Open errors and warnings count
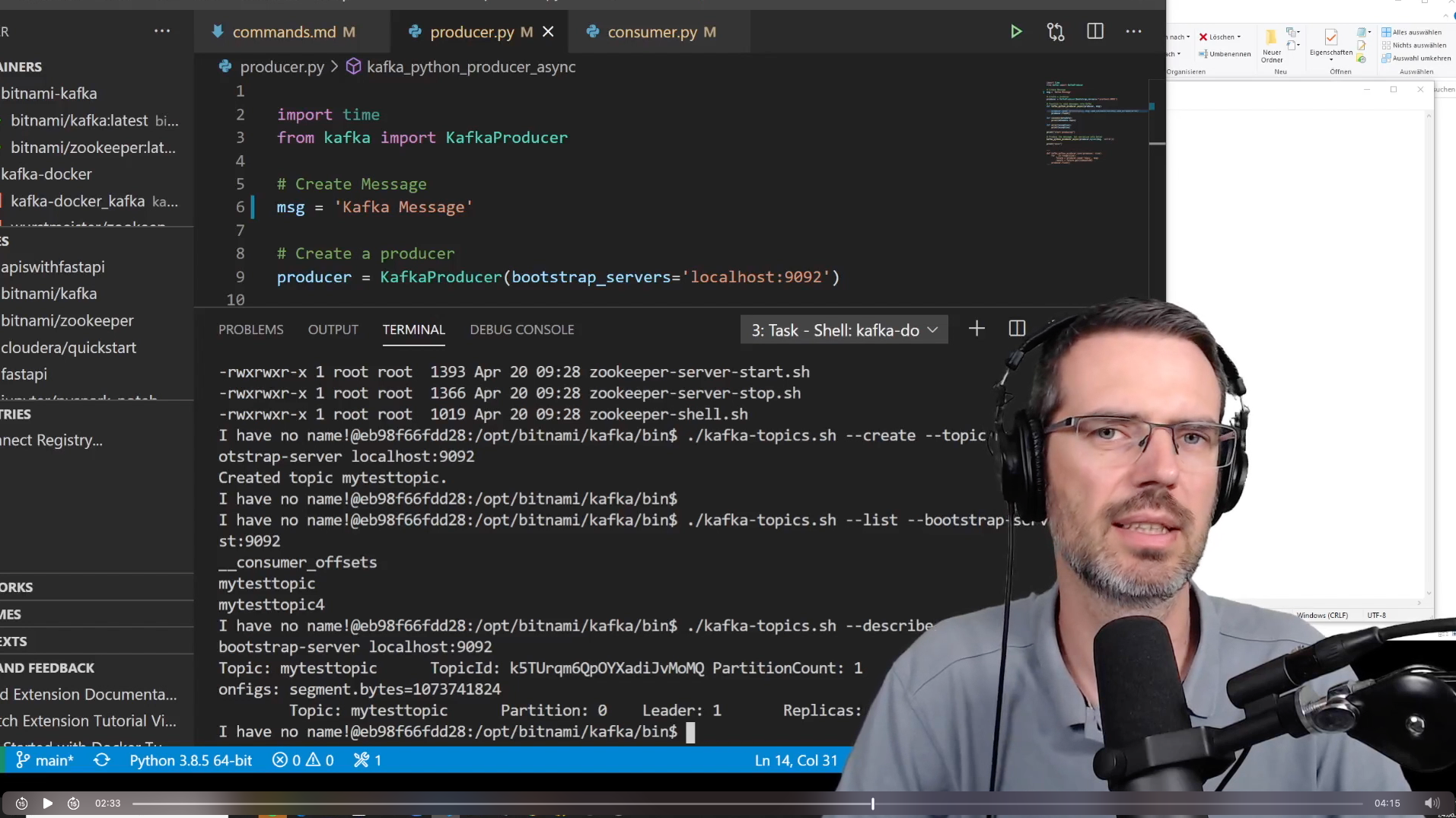The width and height of the screenshot is (1456, 818). 303,760
